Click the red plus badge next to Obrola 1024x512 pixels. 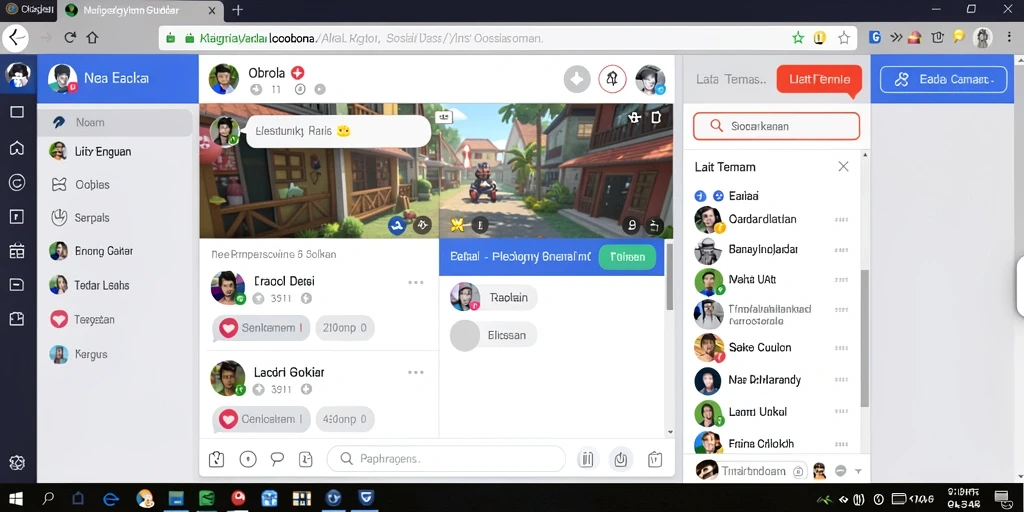pyautogui.click(x=298, y=72)
